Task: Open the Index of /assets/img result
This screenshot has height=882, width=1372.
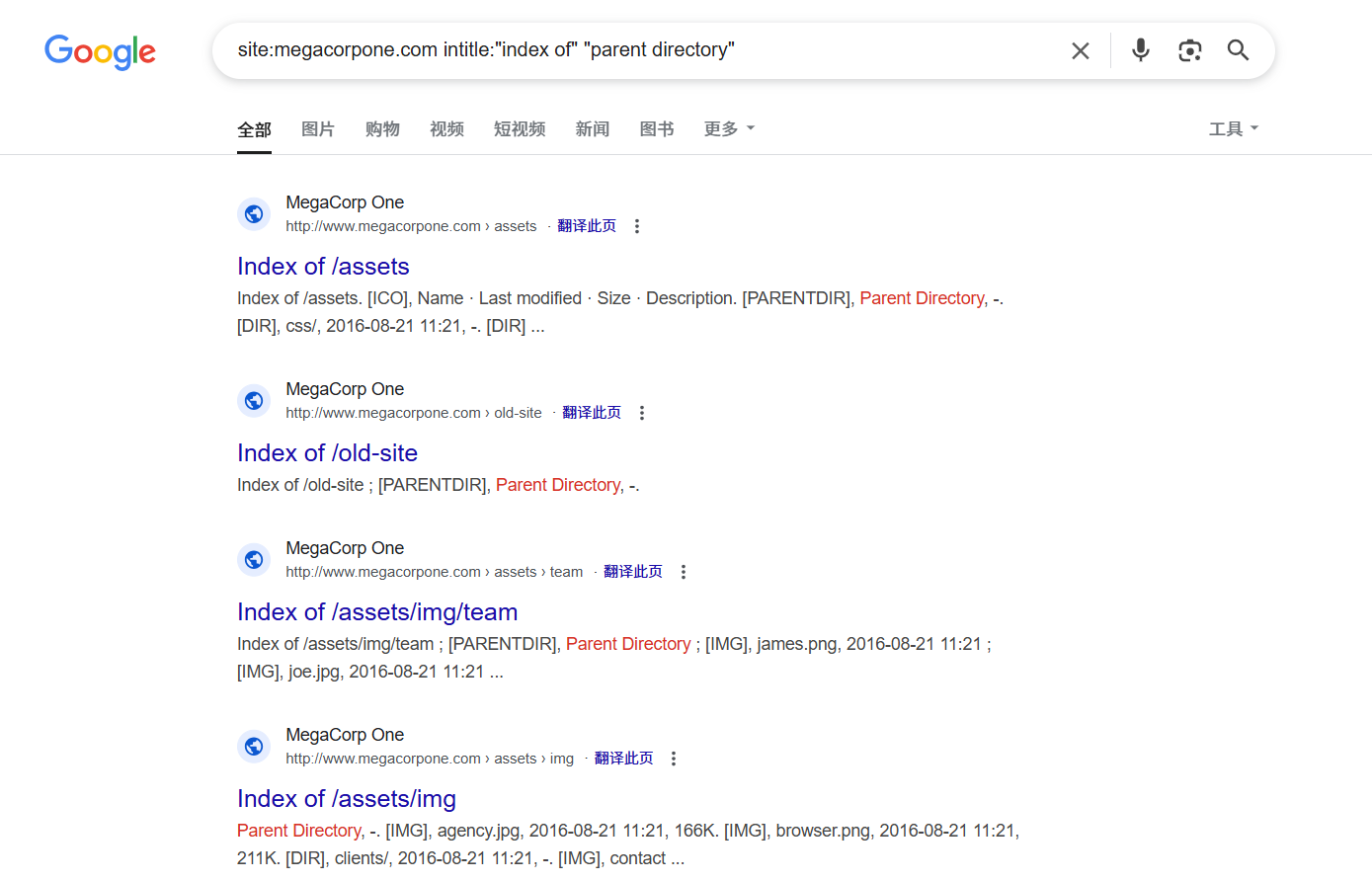Action: 347,799
